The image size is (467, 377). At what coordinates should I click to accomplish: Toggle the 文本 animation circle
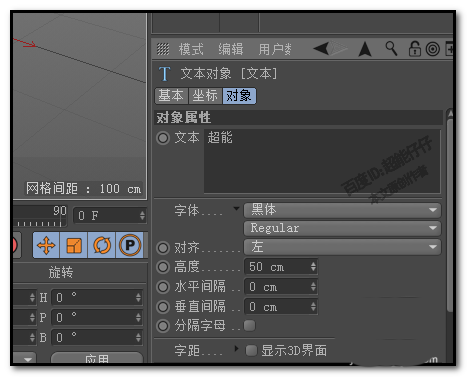[163, 138]
